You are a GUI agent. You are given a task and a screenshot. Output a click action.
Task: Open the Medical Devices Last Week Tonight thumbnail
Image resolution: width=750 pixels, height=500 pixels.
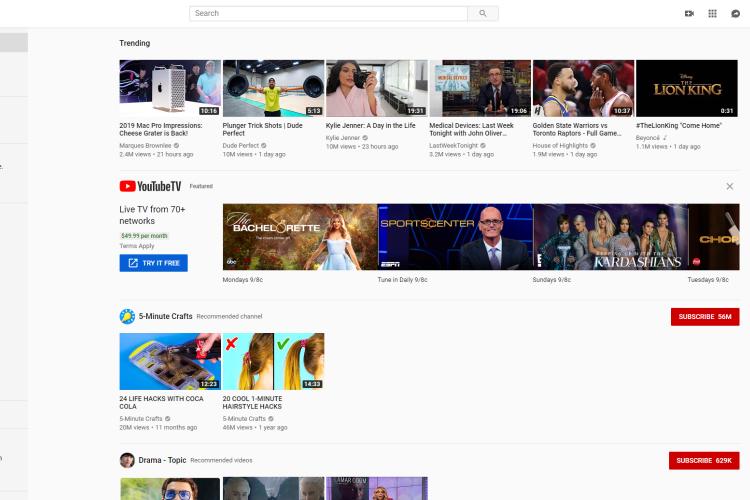[480, 88]
